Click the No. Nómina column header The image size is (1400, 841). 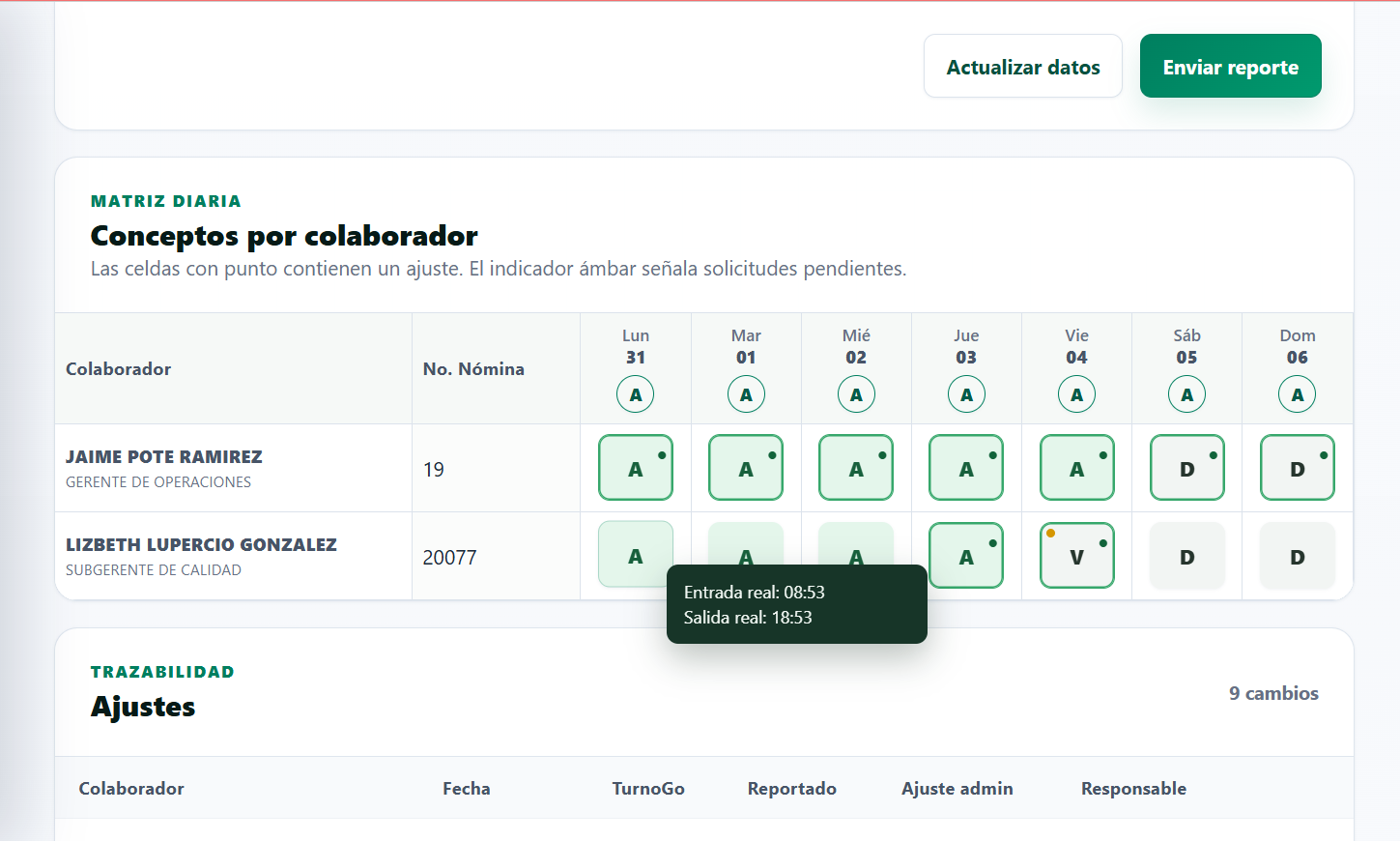click(x=473, y=368)
